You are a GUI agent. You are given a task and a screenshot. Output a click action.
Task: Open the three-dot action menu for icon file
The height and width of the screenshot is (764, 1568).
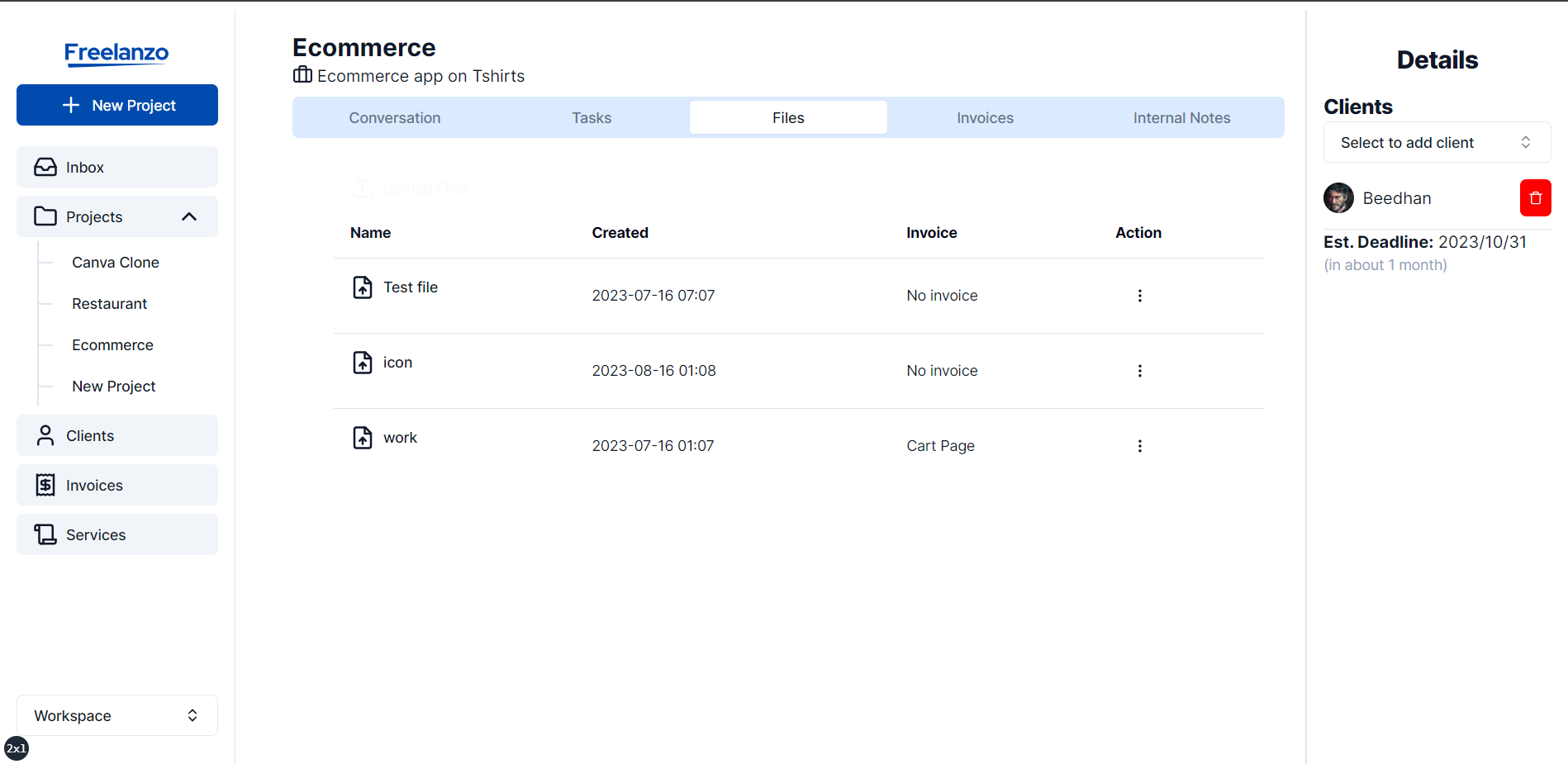1139,371
